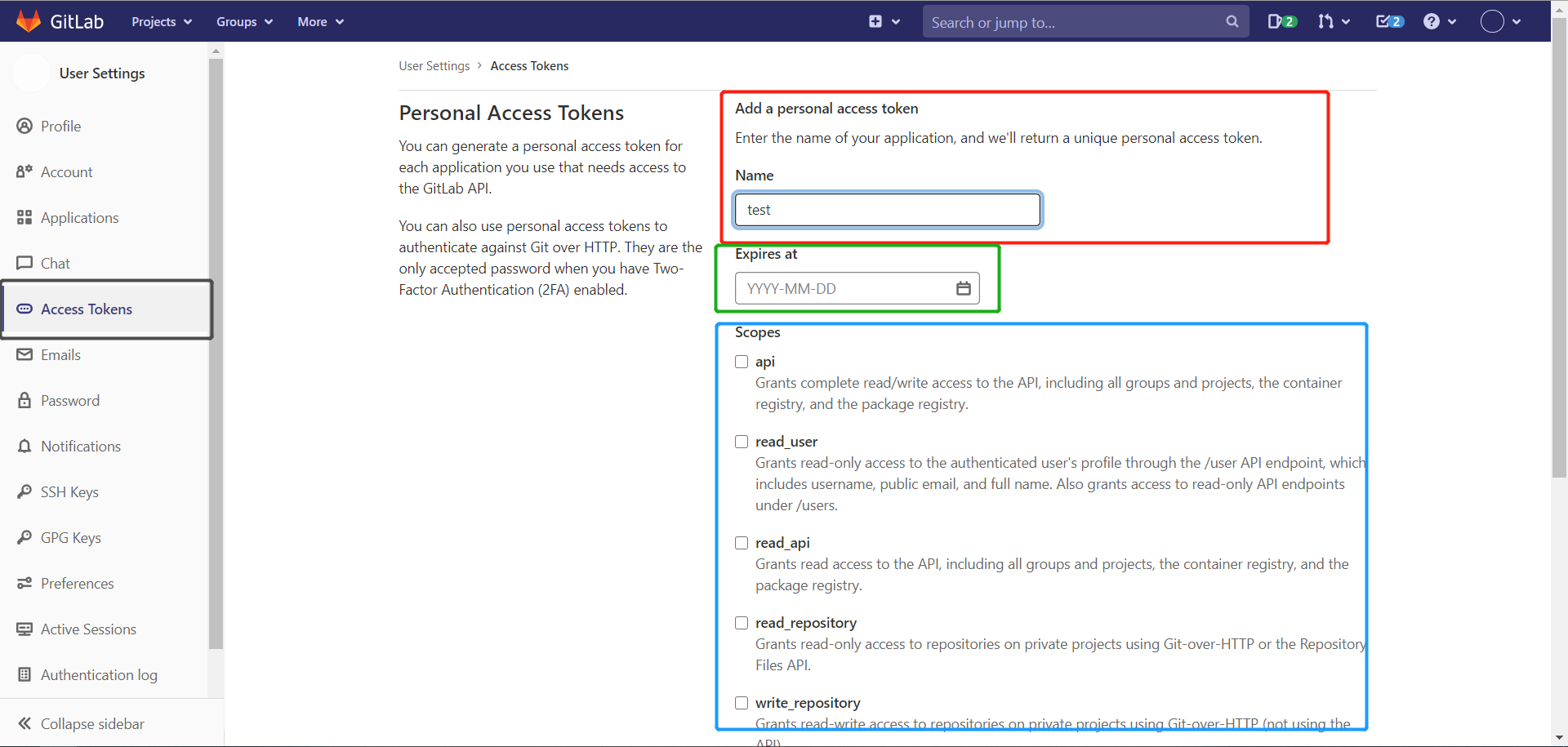Open the merge requests icon

point(1325,22)
